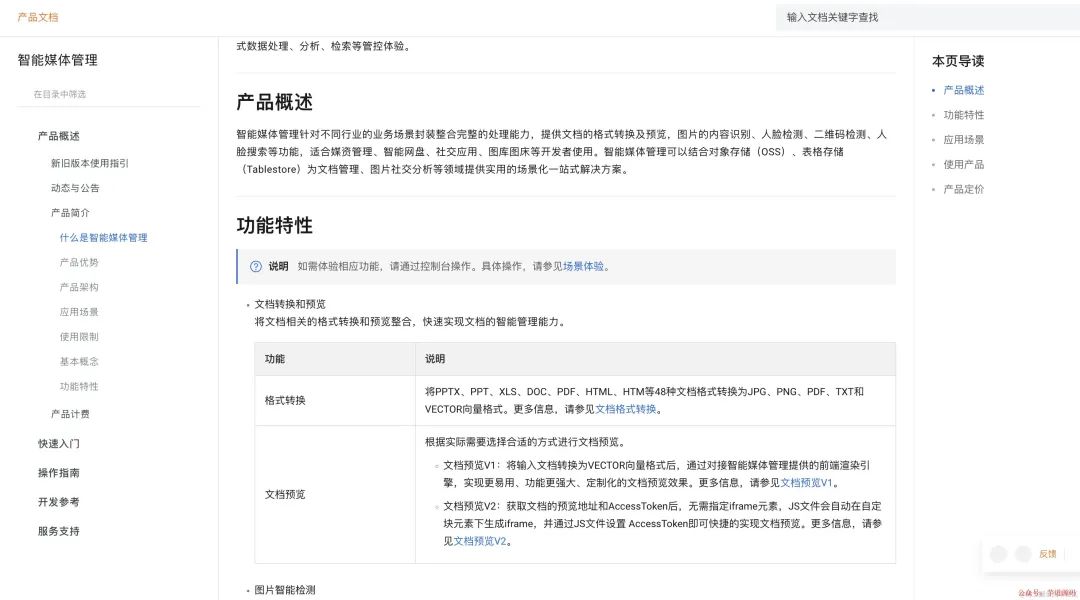Click the 本页导读 heading
The width and height of the screenshot is (1080, 600).
pos(958,61)
